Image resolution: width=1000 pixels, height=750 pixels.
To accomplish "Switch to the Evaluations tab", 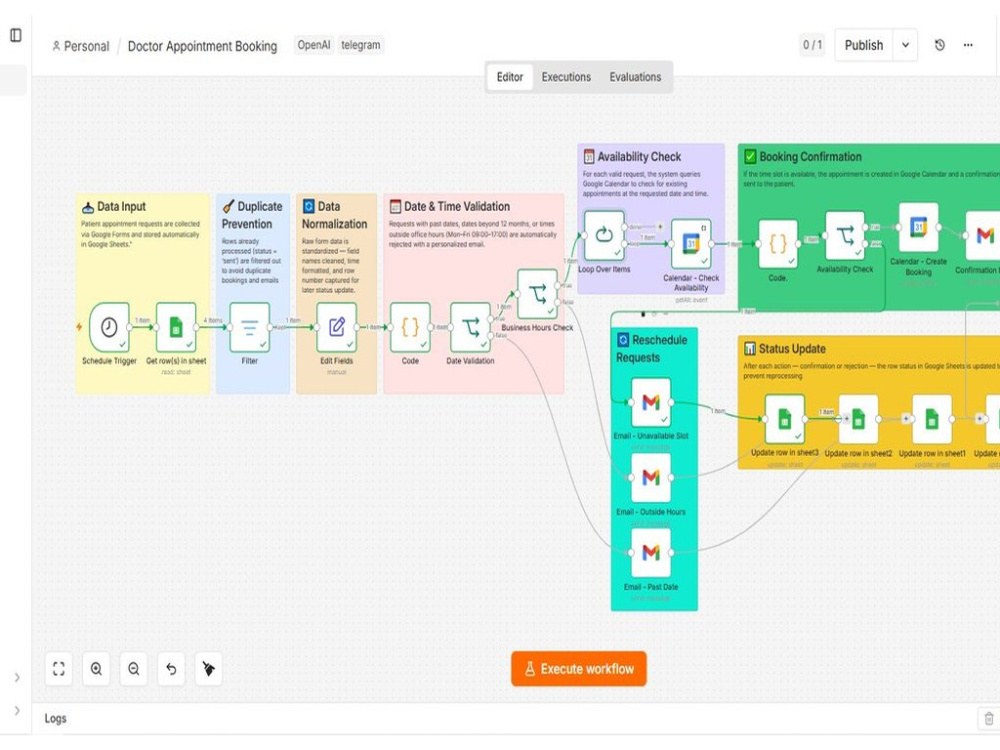I will [635, 77].
